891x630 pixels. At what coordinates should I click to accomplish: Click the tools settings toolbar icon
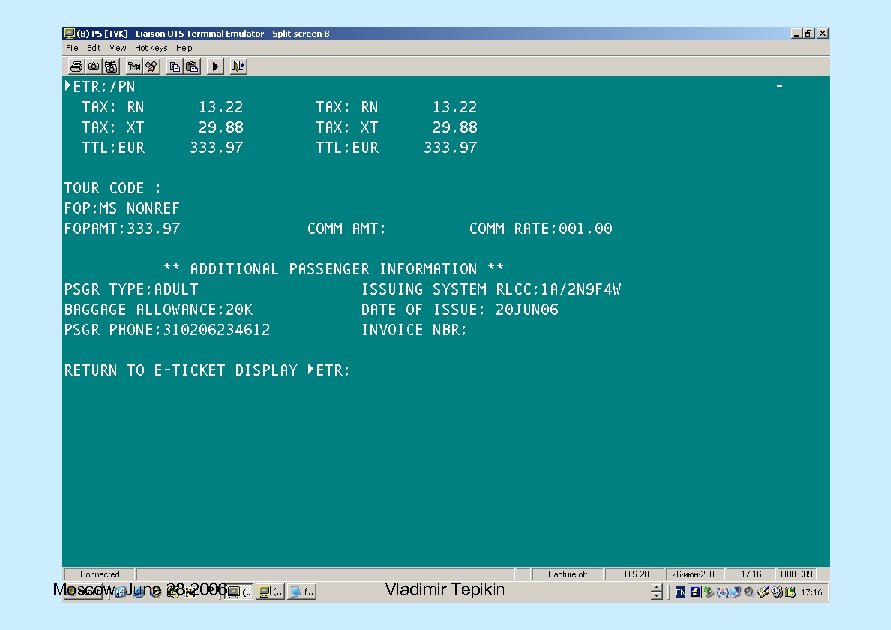click(152, 66)
